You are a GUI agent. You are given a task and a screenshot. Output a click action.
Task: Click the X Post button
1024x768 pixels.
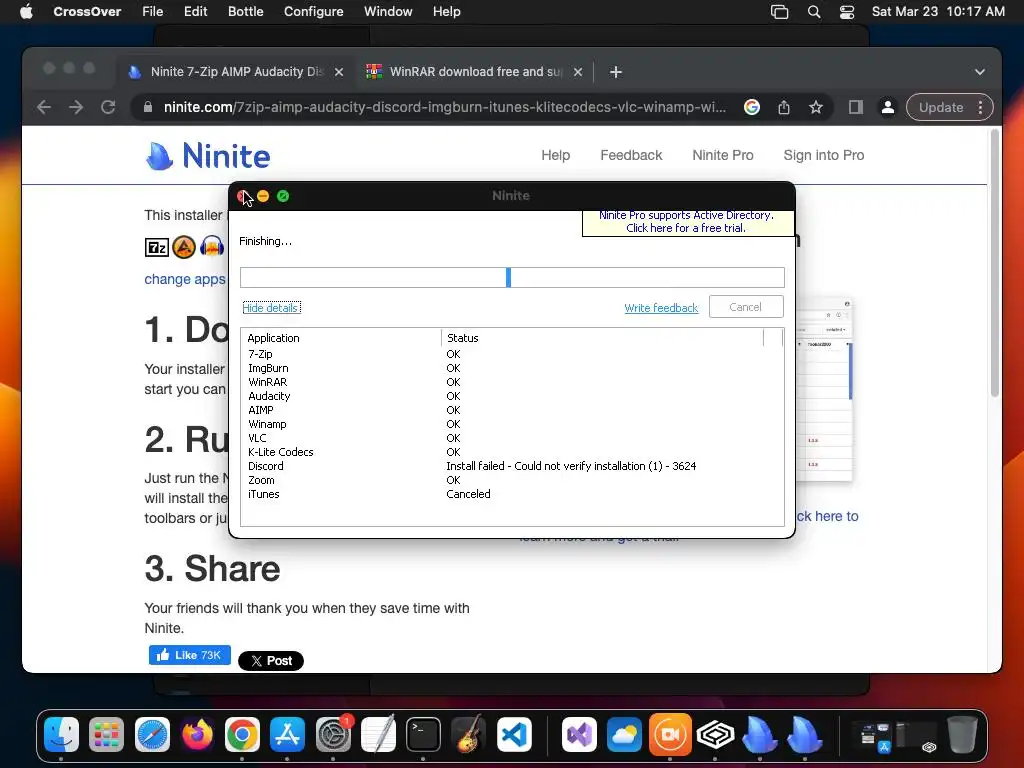click(271, 661)
